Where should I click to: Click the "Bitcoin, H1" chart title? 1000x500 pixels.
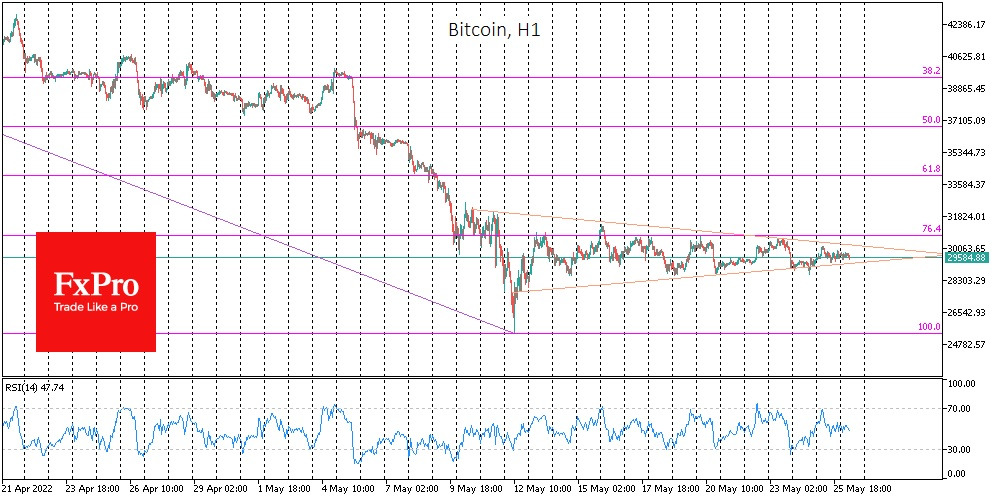coord(494,31)
